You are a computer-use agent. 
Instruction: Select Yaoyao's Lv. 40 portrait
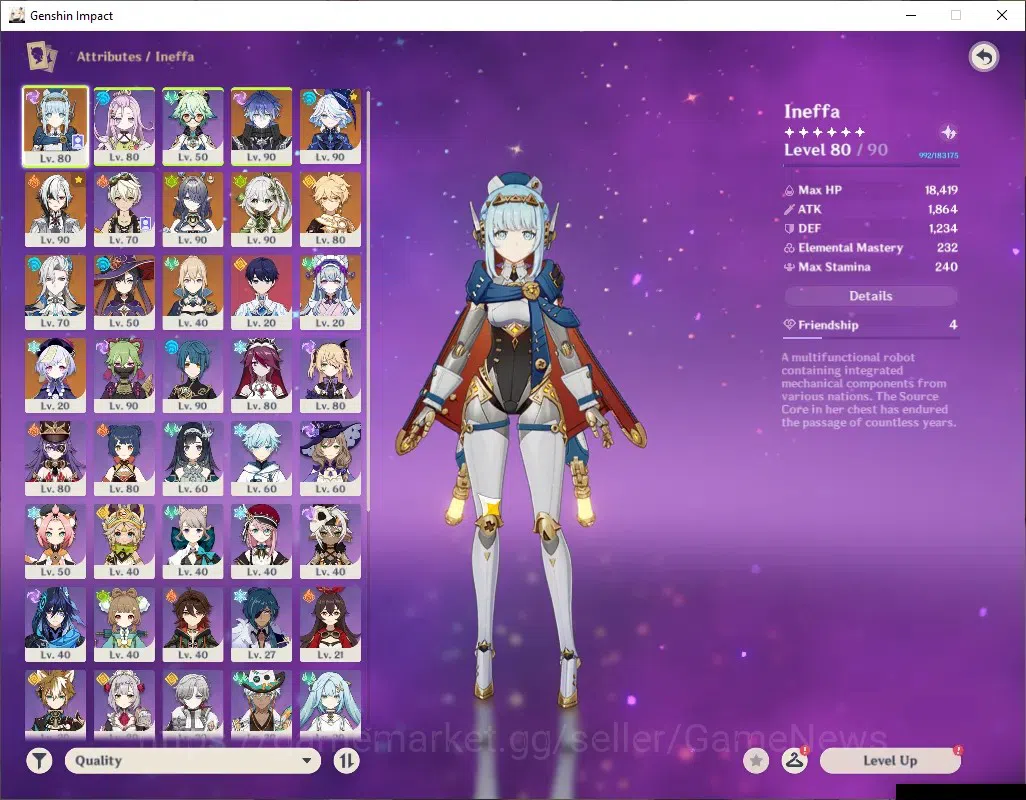(124, 625)
